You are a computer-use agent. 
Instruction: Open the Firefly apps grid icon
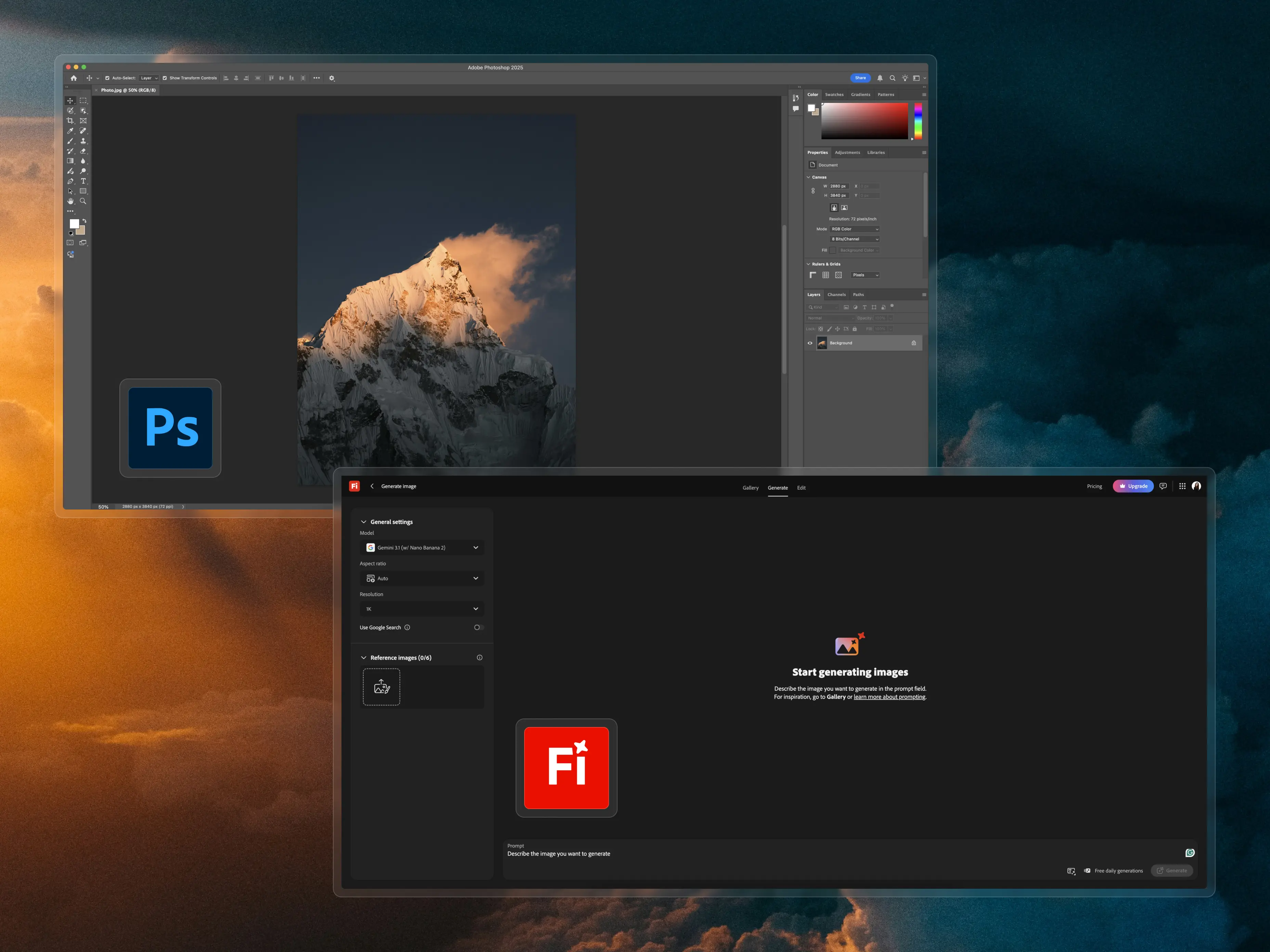[x=1182, y=486]
